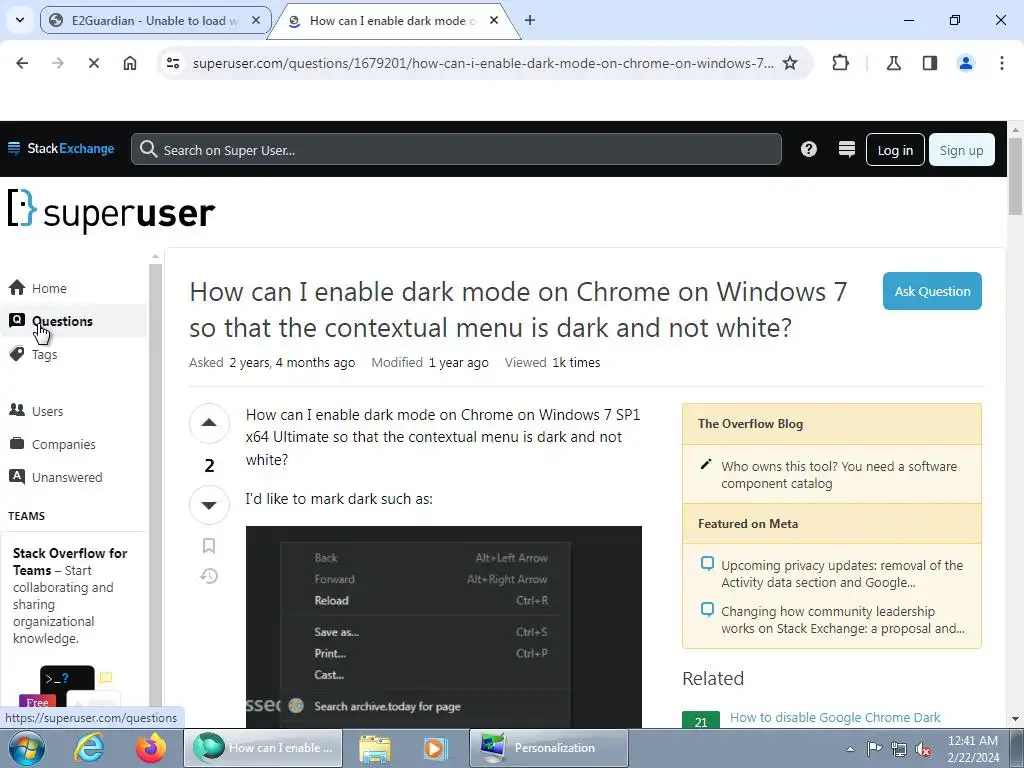Open the clock showing 12:41 AM

pos(972,748)
